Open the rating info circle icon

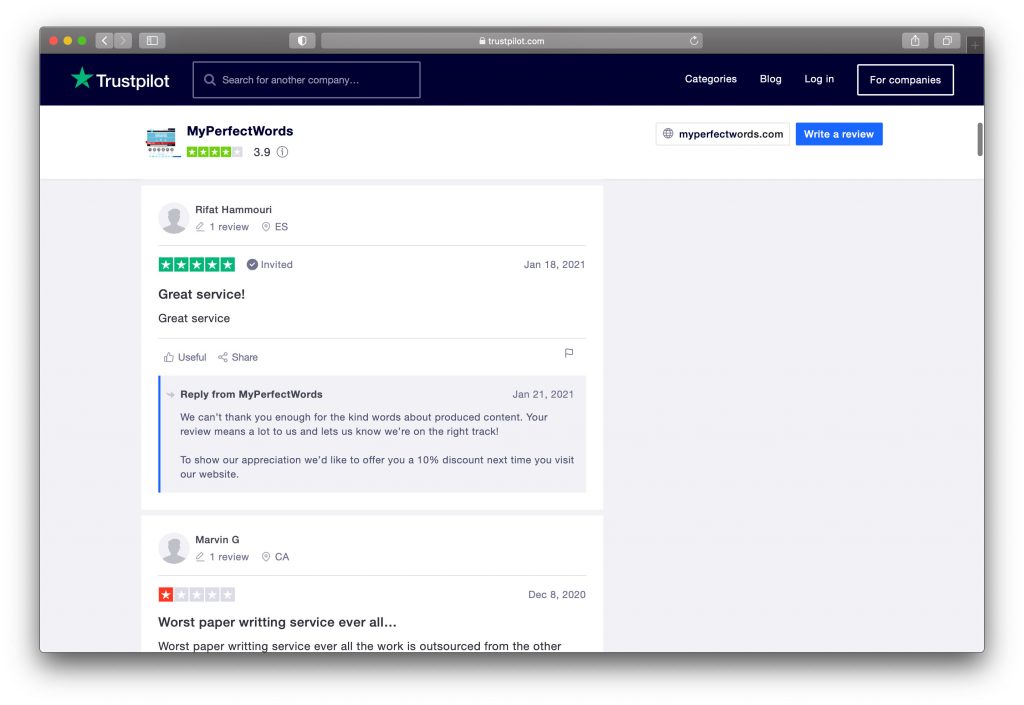(x=282, y=151)
